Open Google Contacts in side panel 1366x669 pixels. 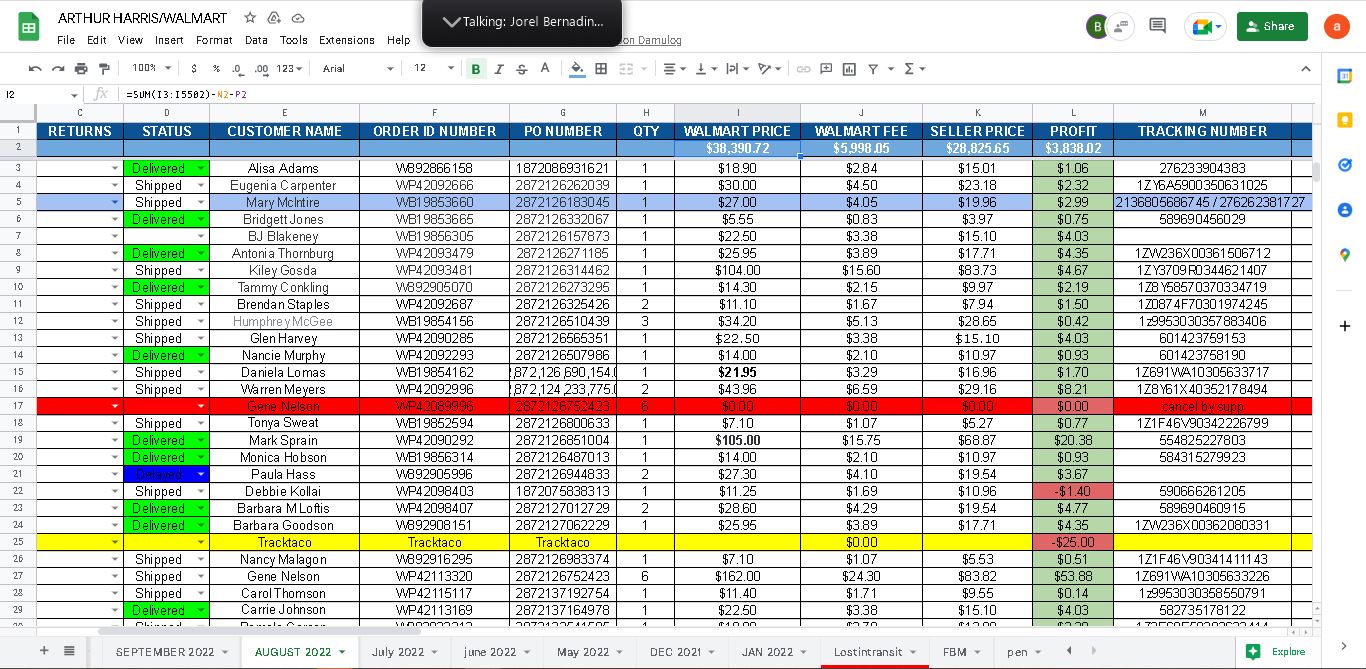pyautogui.click(x=1344, y=210)
